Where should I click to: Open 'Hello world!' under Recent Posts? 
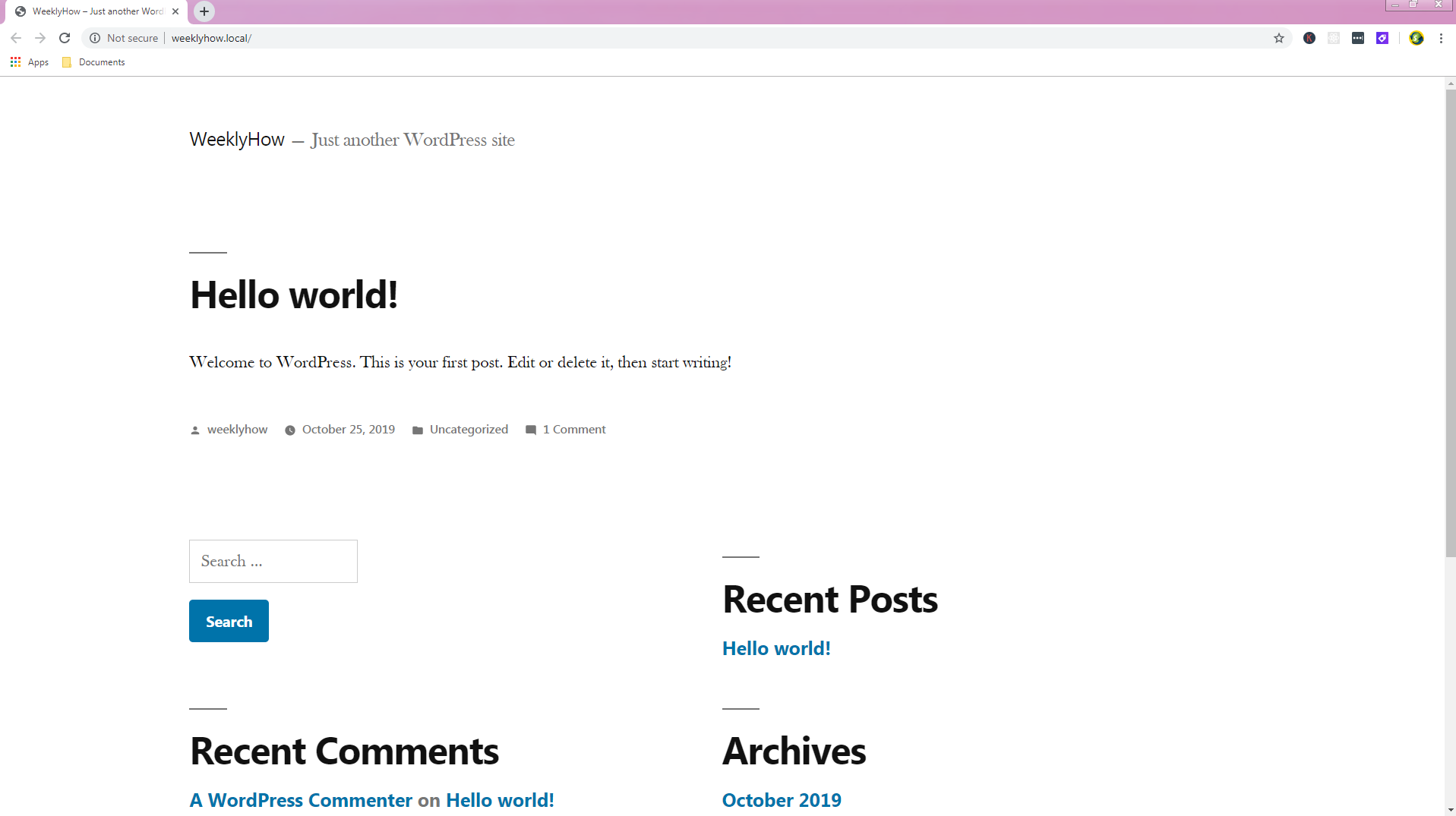point(776,648)
